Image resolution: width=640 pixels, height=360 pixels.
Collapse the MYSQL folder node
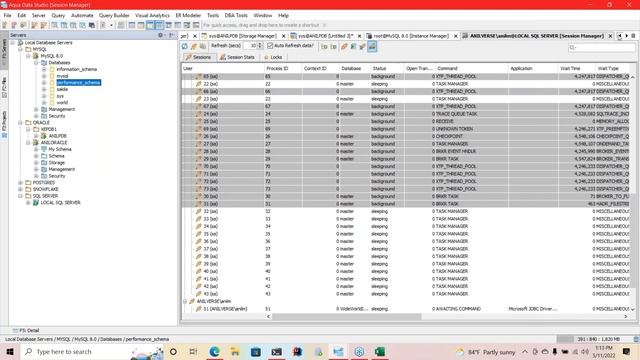[20, 49]
